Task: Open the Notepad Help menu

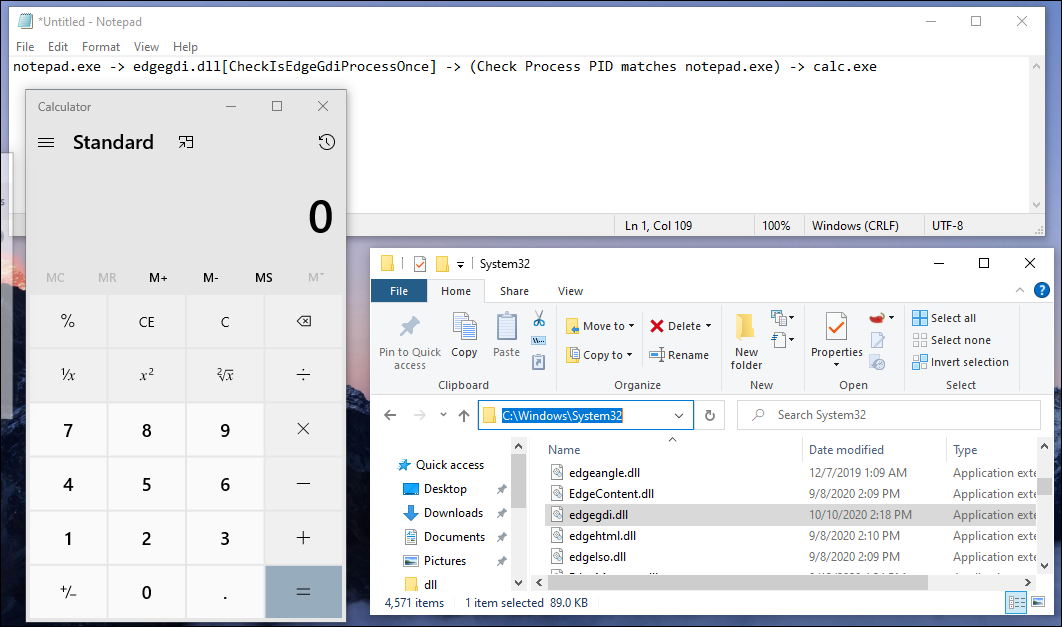Action: tap(185, 47)
